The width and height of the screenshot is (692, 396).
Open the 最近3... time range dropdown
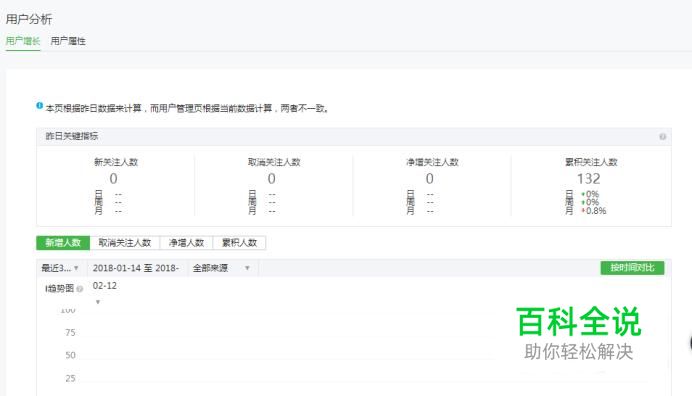coord(60,268)
